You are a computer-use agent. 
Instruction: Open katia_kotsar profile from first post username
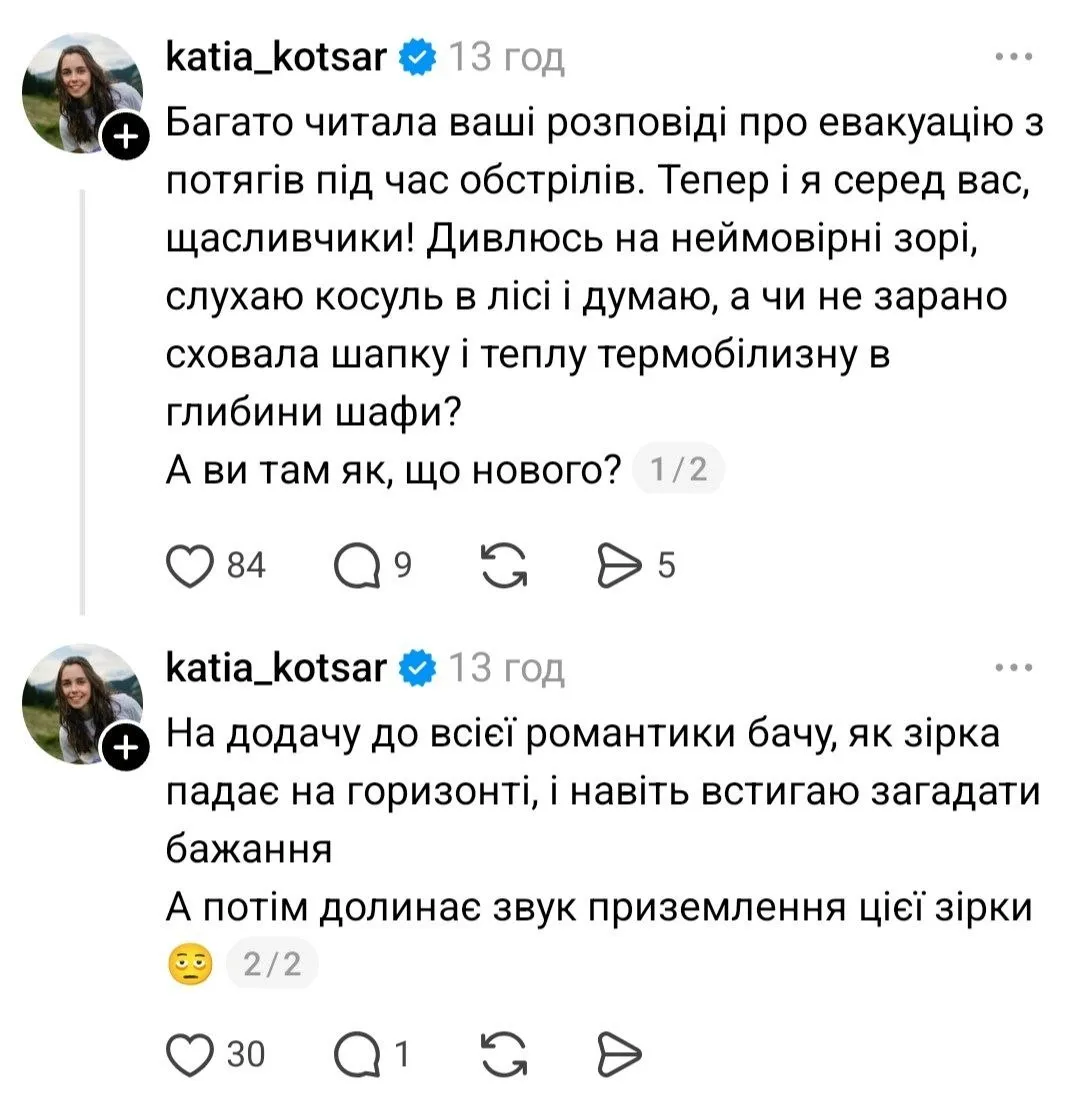click(x=276, y=57)
